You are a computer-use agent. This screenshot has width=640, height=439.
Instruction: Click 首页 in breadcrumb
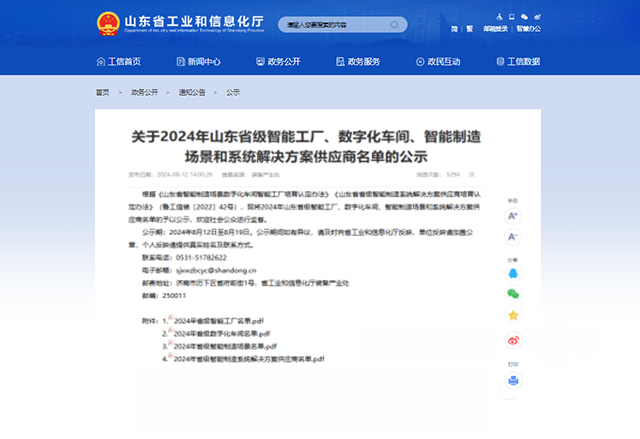102,93
